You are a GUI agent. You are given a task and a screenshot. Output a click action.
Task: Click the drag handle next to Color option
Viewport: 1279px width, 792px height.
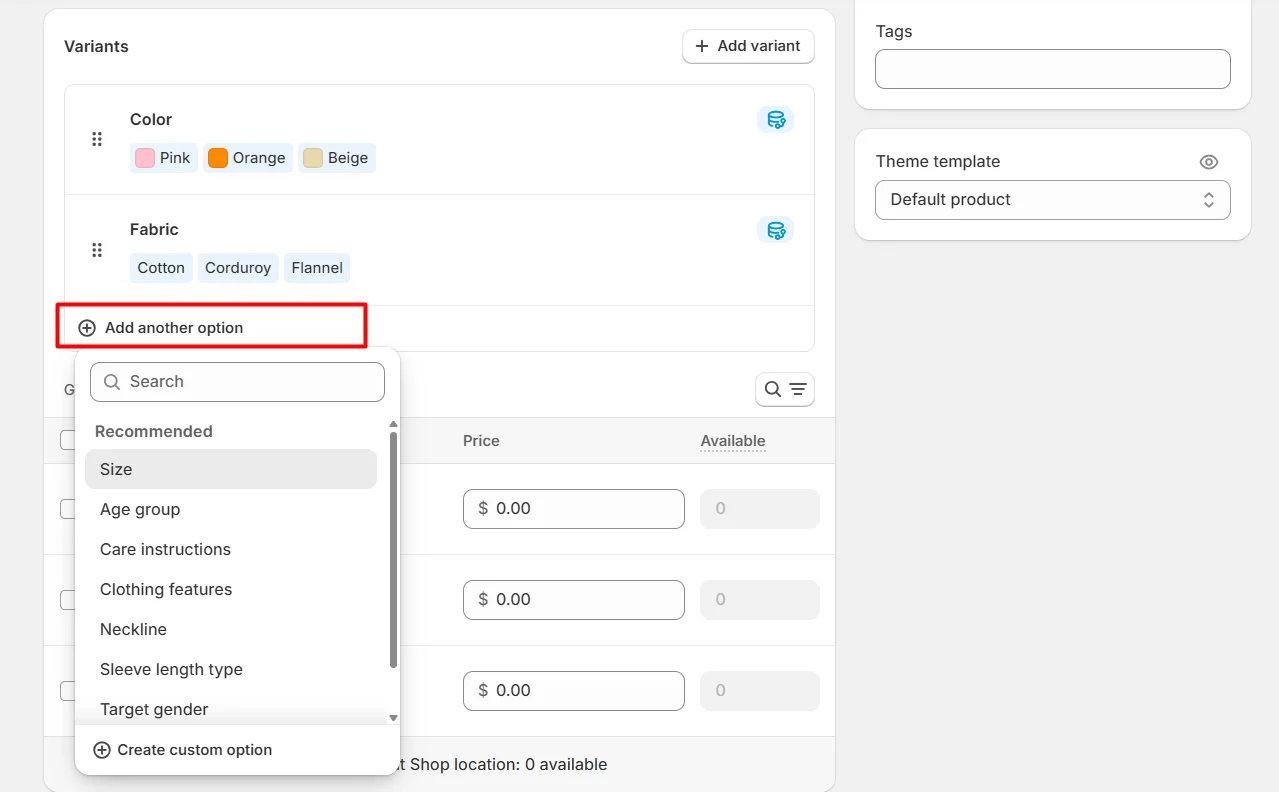(x=96, y=138)
